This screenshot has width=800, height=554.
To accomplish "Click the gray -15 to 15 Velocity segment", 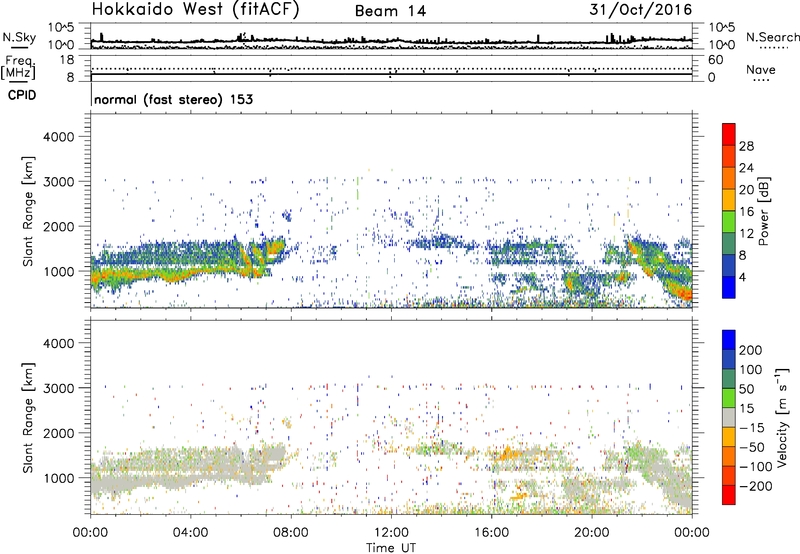I will (729, 417).
